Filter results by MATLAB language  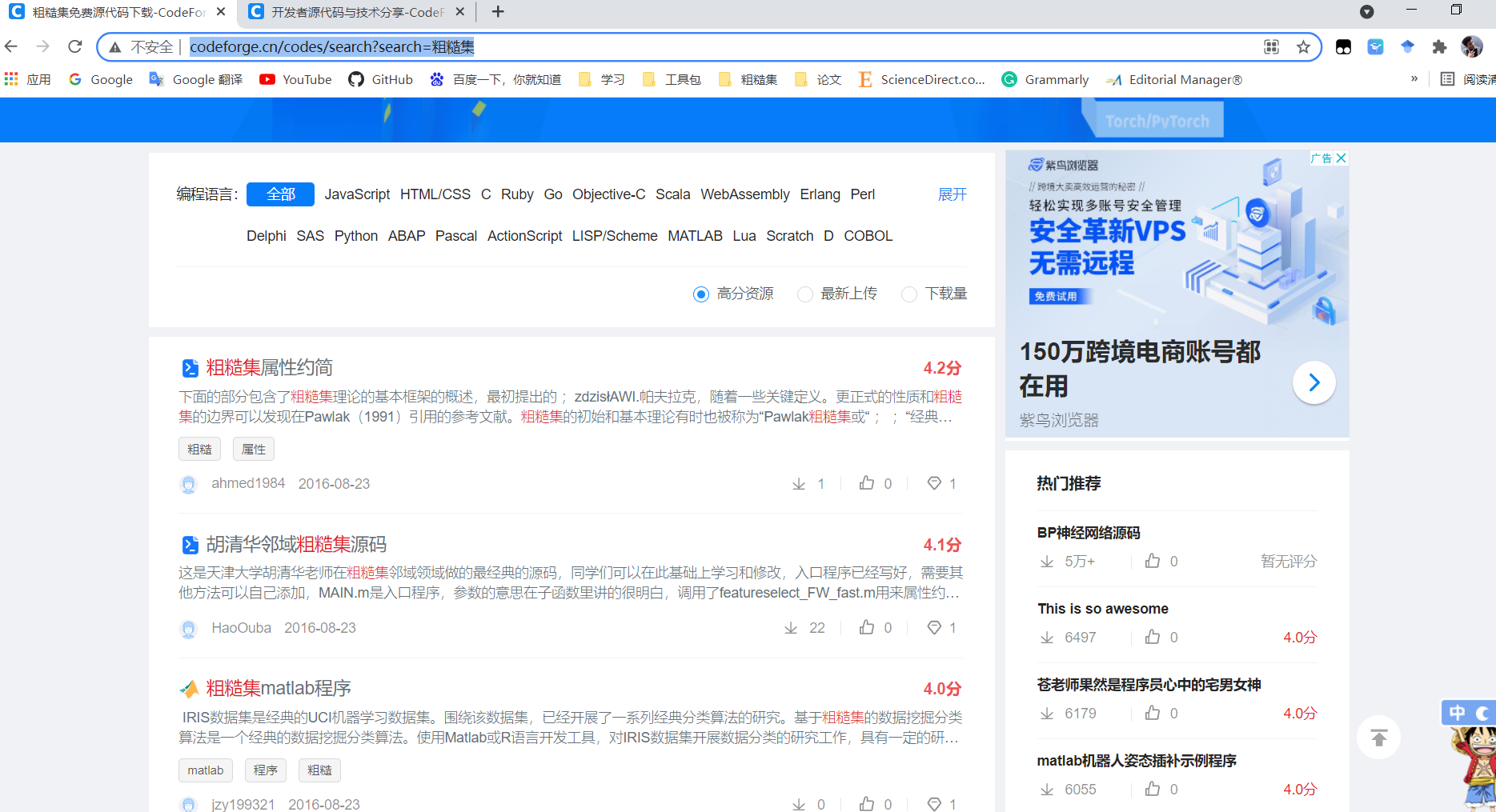click(695, 236)
